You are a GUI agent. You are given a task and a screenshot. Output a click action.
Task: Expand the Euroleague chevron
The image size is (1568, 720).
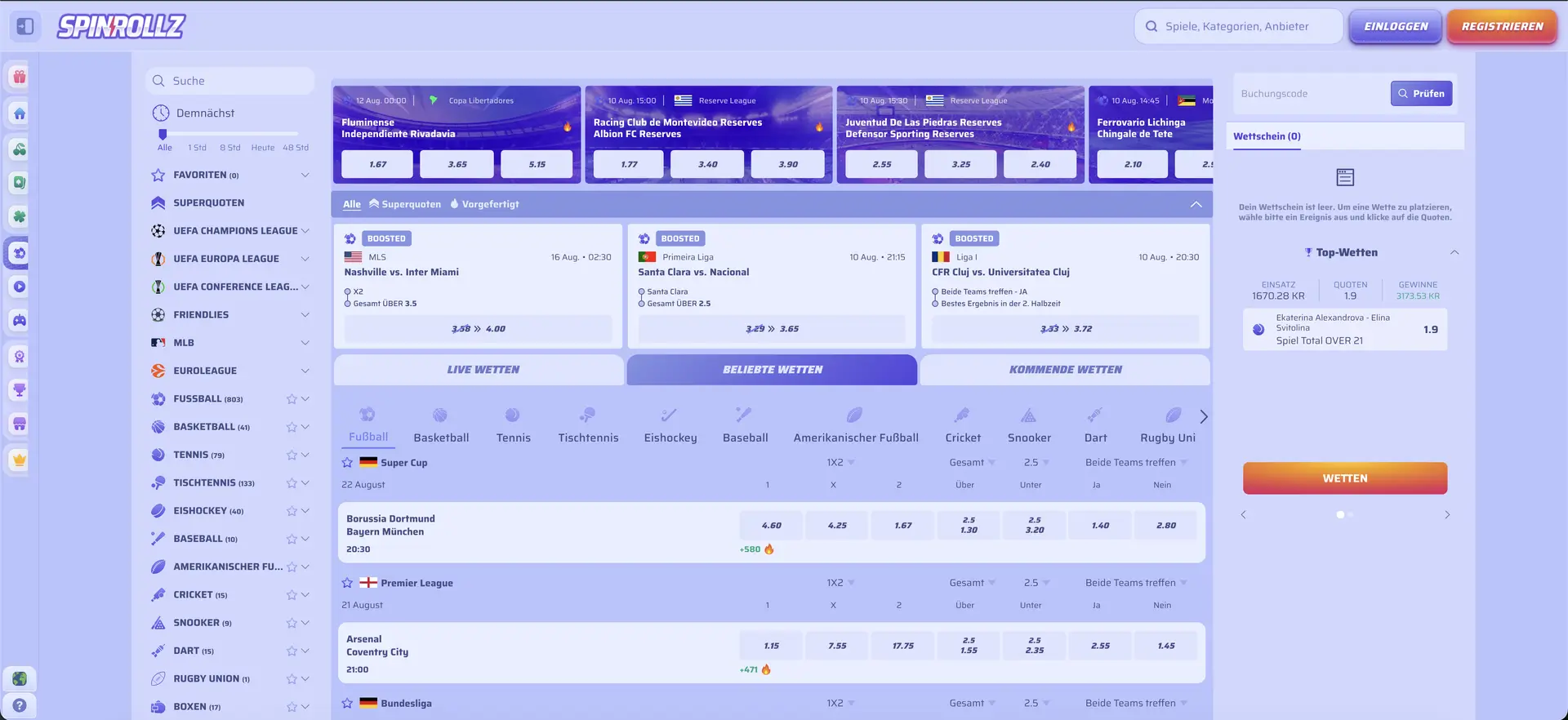click(x=305, y=371)
